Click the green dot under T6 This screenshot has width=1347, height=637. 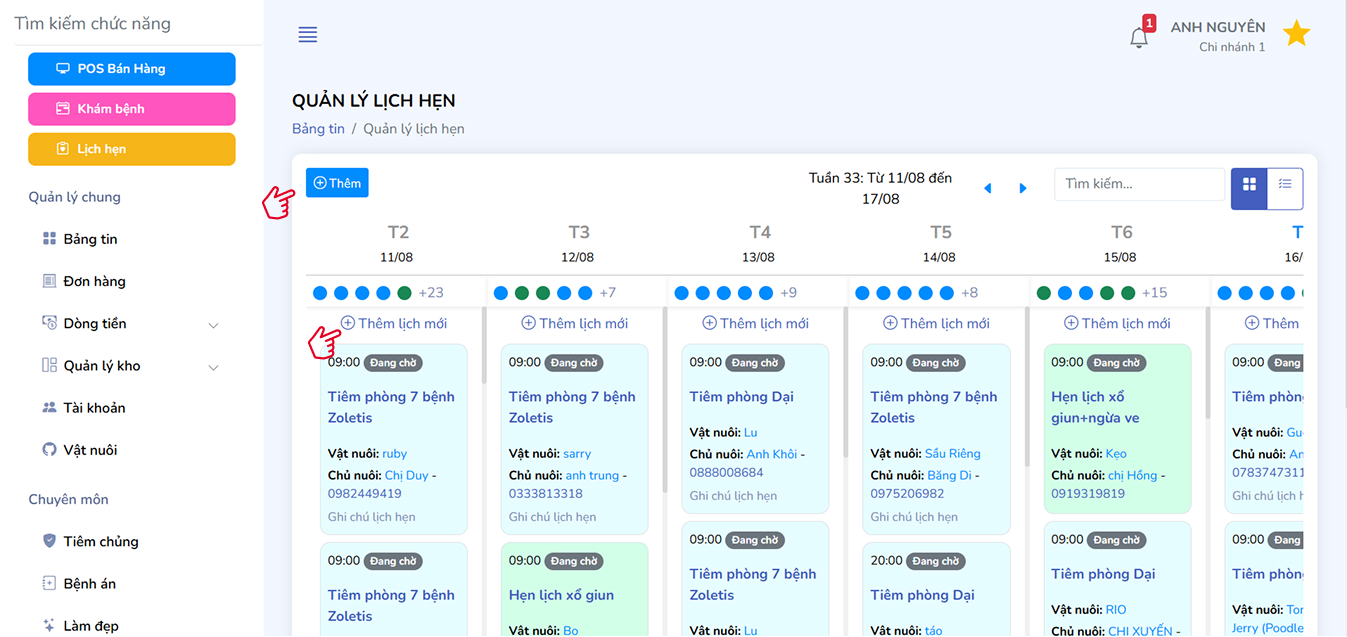pos(1044,293)
